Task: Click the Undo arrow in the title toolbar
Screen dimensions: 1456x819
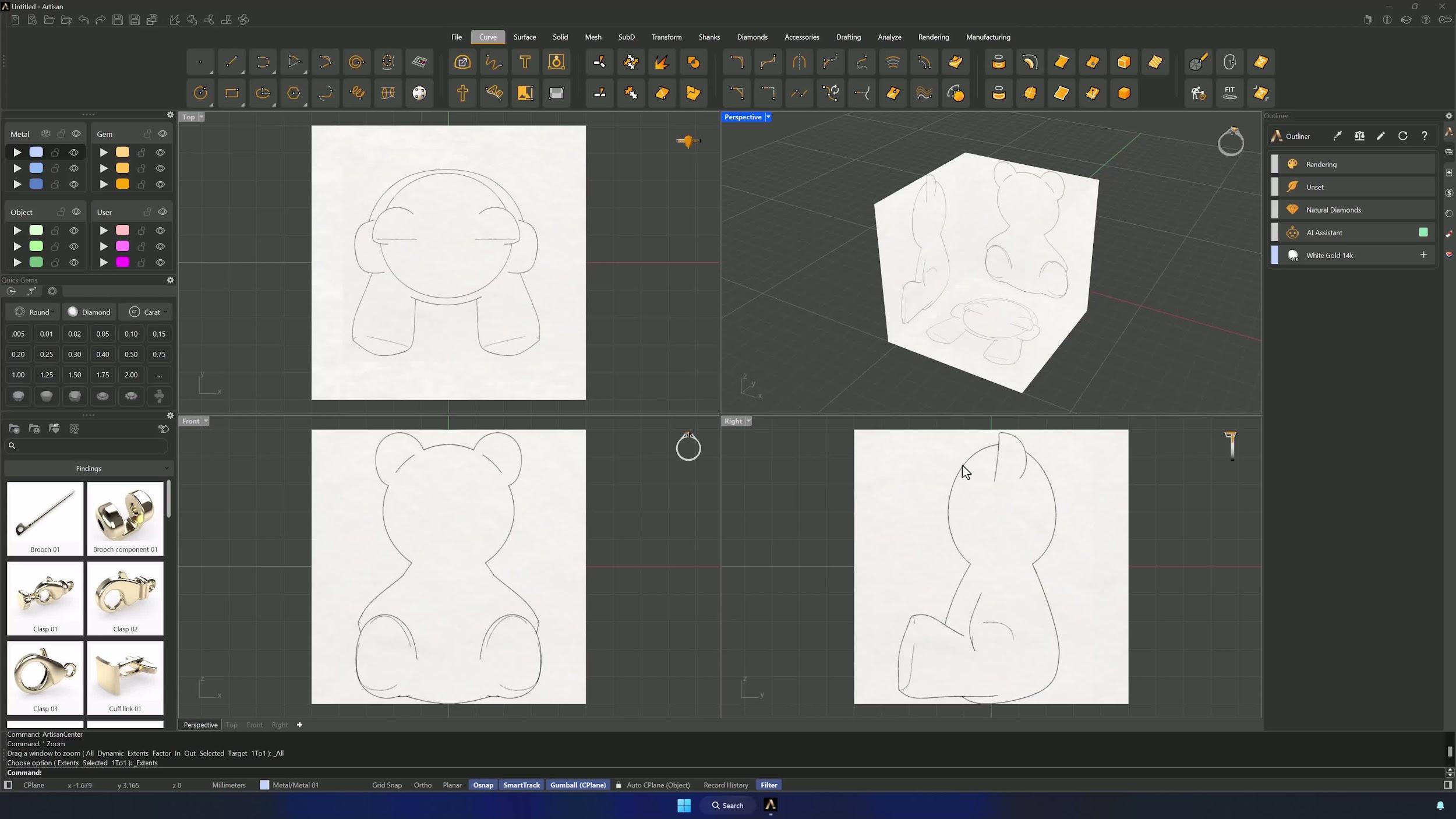Action: point(83,20)
